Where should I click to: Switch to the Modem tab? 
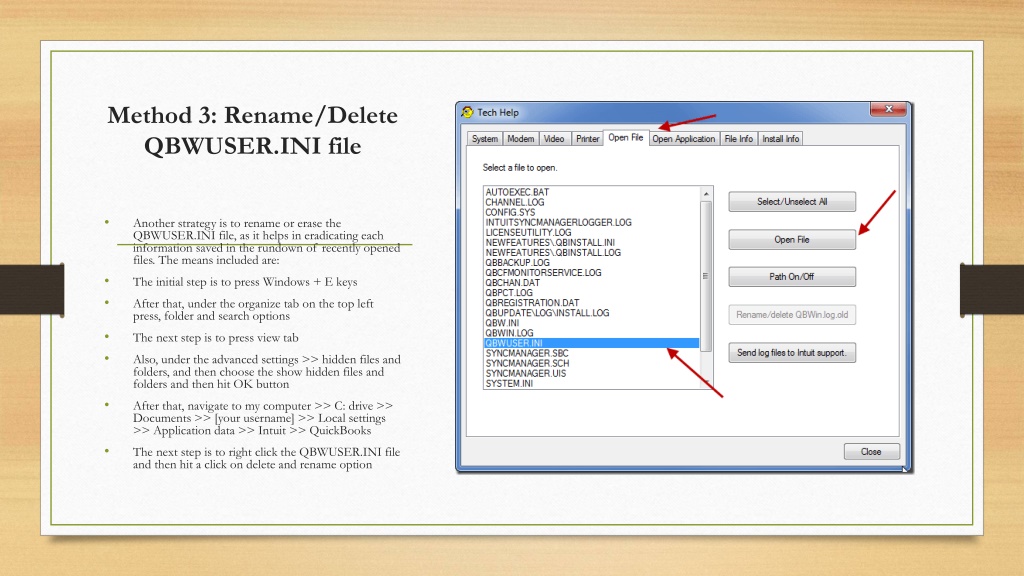click(520, 138)
